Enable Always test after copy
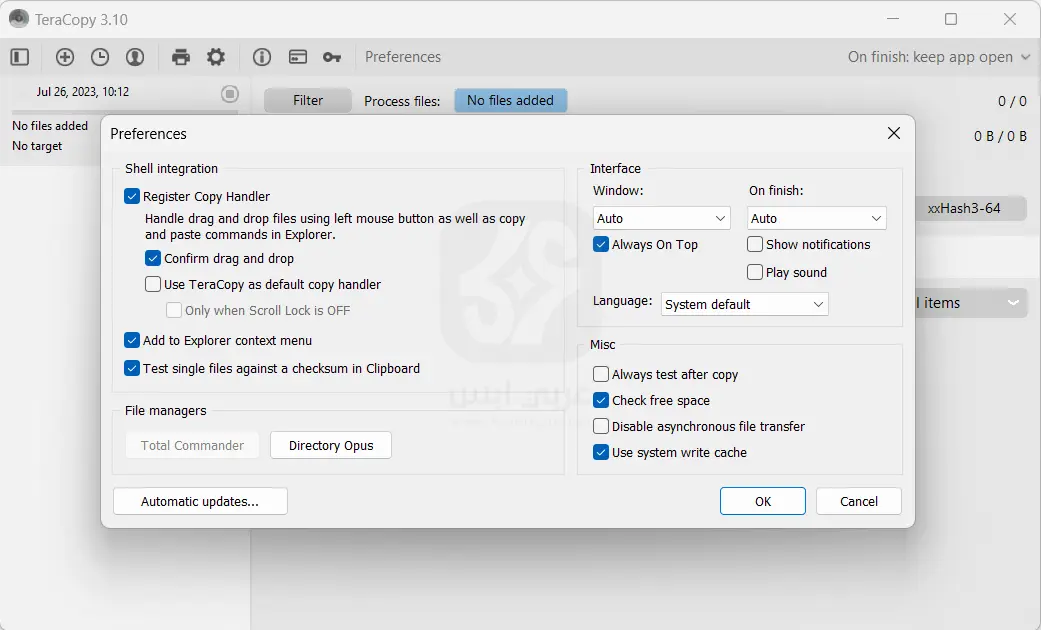Screen dimensions: 1041x630 (x=601, y=375)
